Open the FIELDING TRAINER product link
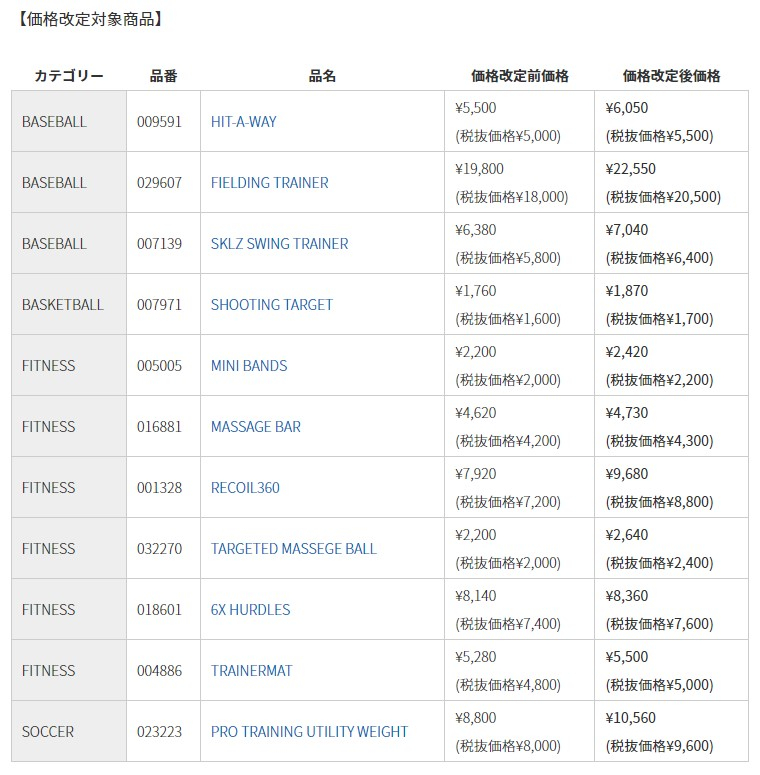 click(269, 183)
